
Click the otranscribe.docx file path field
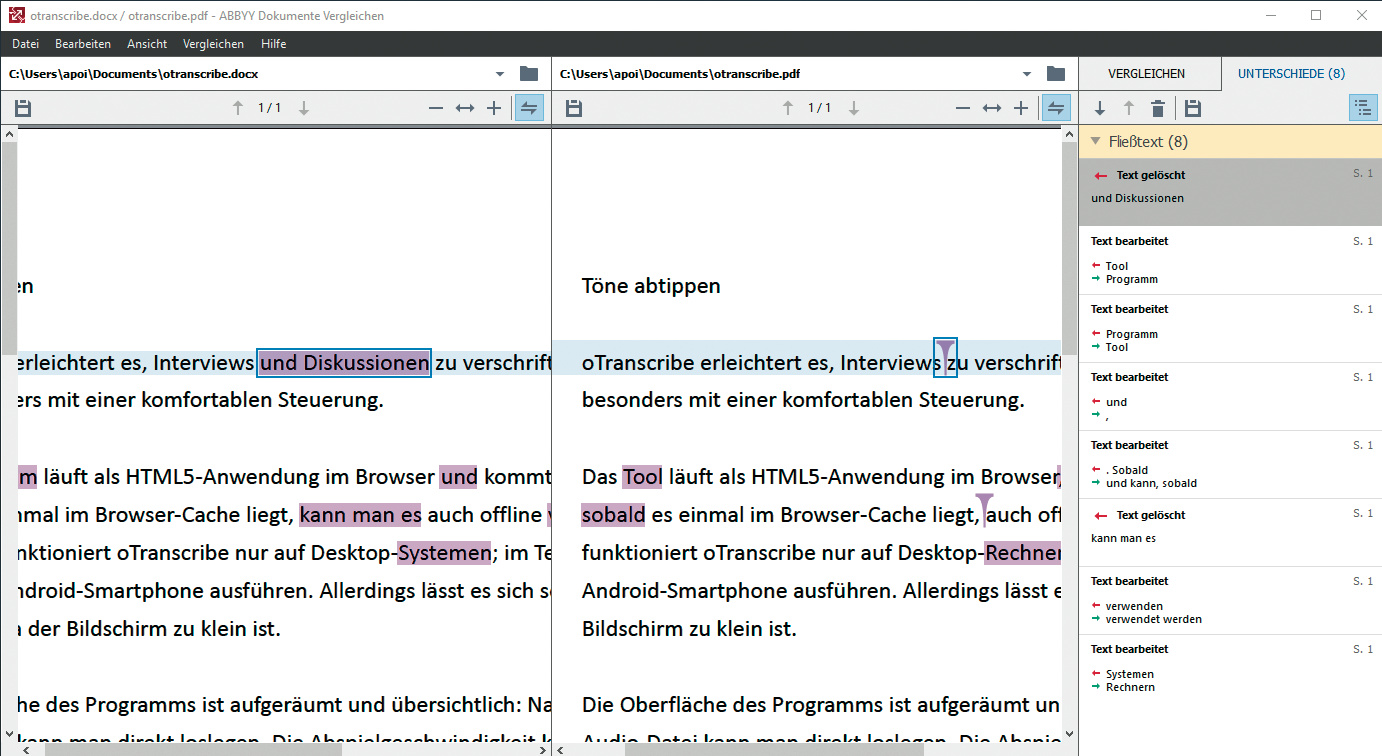pyautogui.click(x=250, y=74)
